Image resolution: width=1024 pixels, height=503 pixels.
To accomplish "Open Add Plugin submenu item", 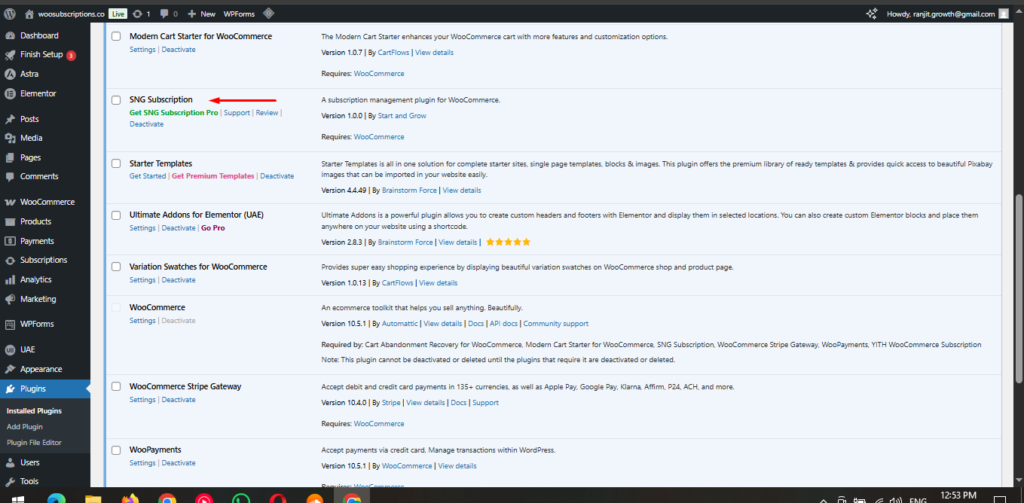I will 24,426.
